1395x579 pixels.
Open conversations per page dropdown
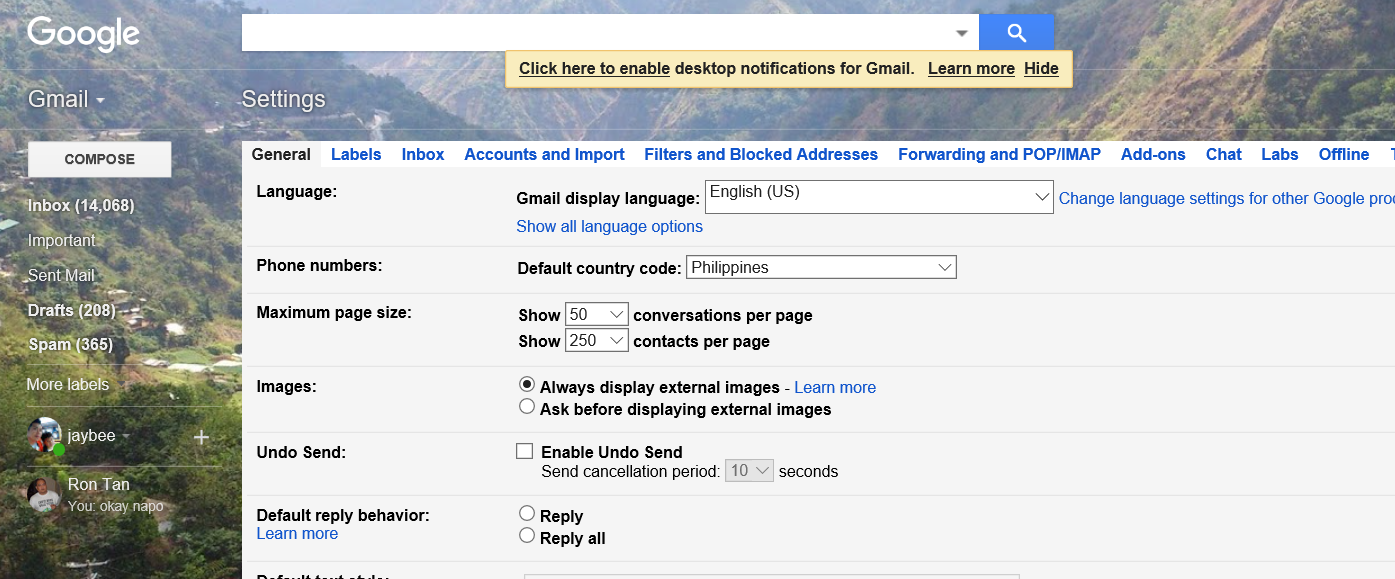(x=596, y=314)
